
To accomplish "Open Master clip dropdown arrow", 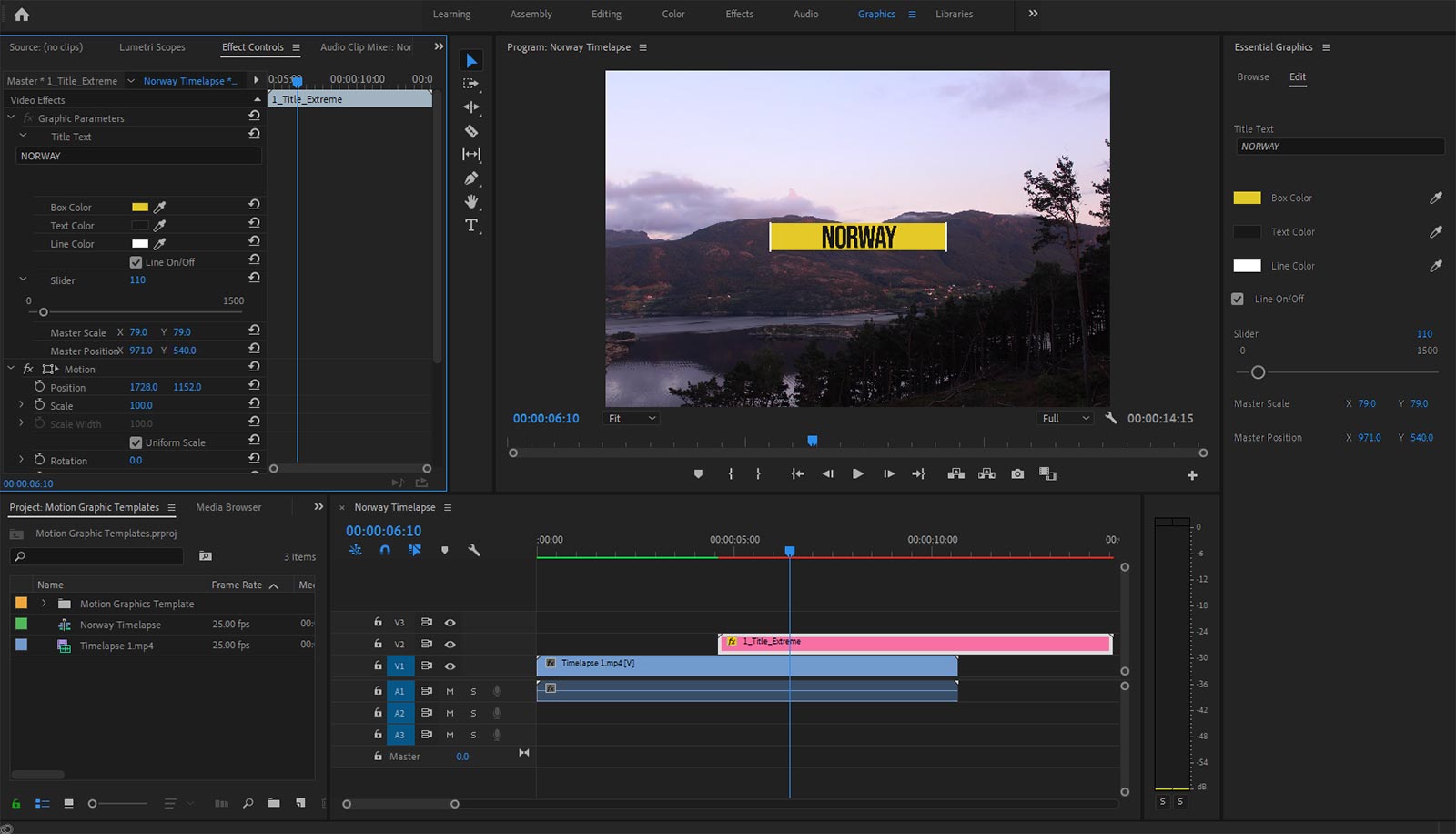I will click(x=131, y=81).
